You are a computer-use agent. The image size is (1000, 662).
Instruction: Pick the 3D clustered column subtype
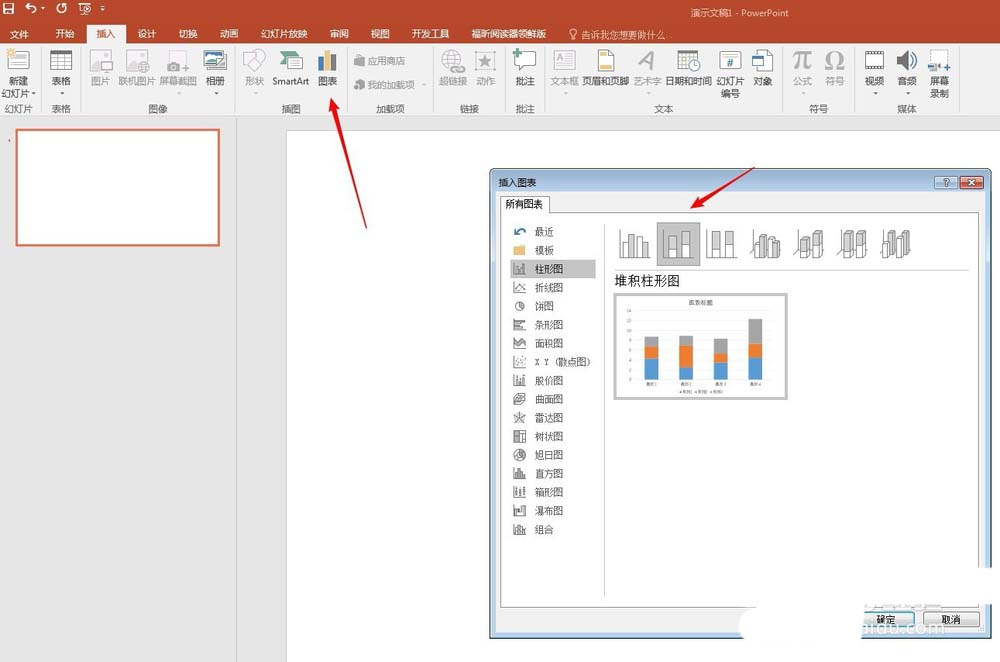765,244
